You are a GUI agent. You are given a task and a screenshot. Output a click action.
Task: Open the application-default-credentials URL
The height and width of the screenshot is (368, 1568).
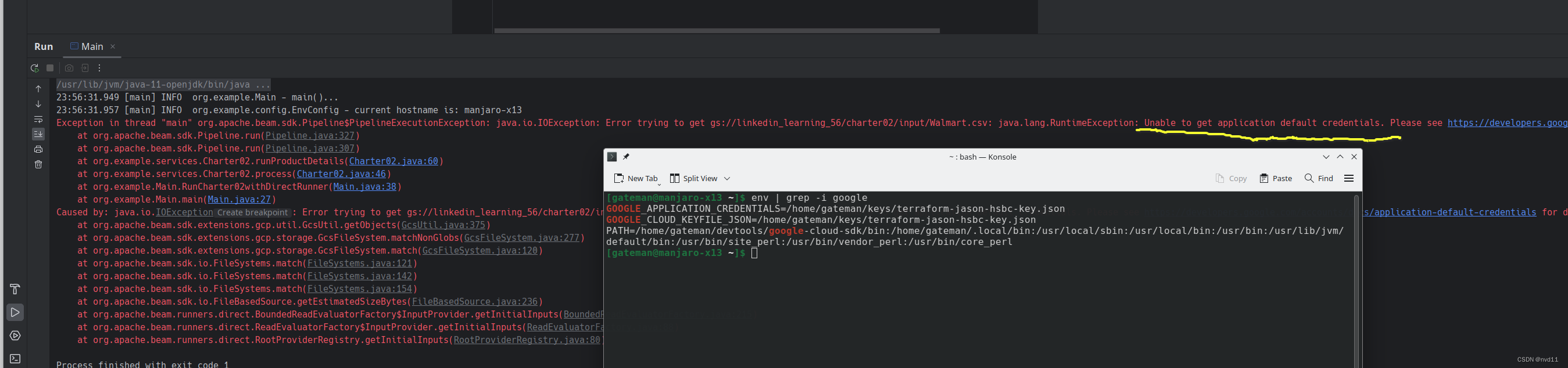coord(1449,212)
